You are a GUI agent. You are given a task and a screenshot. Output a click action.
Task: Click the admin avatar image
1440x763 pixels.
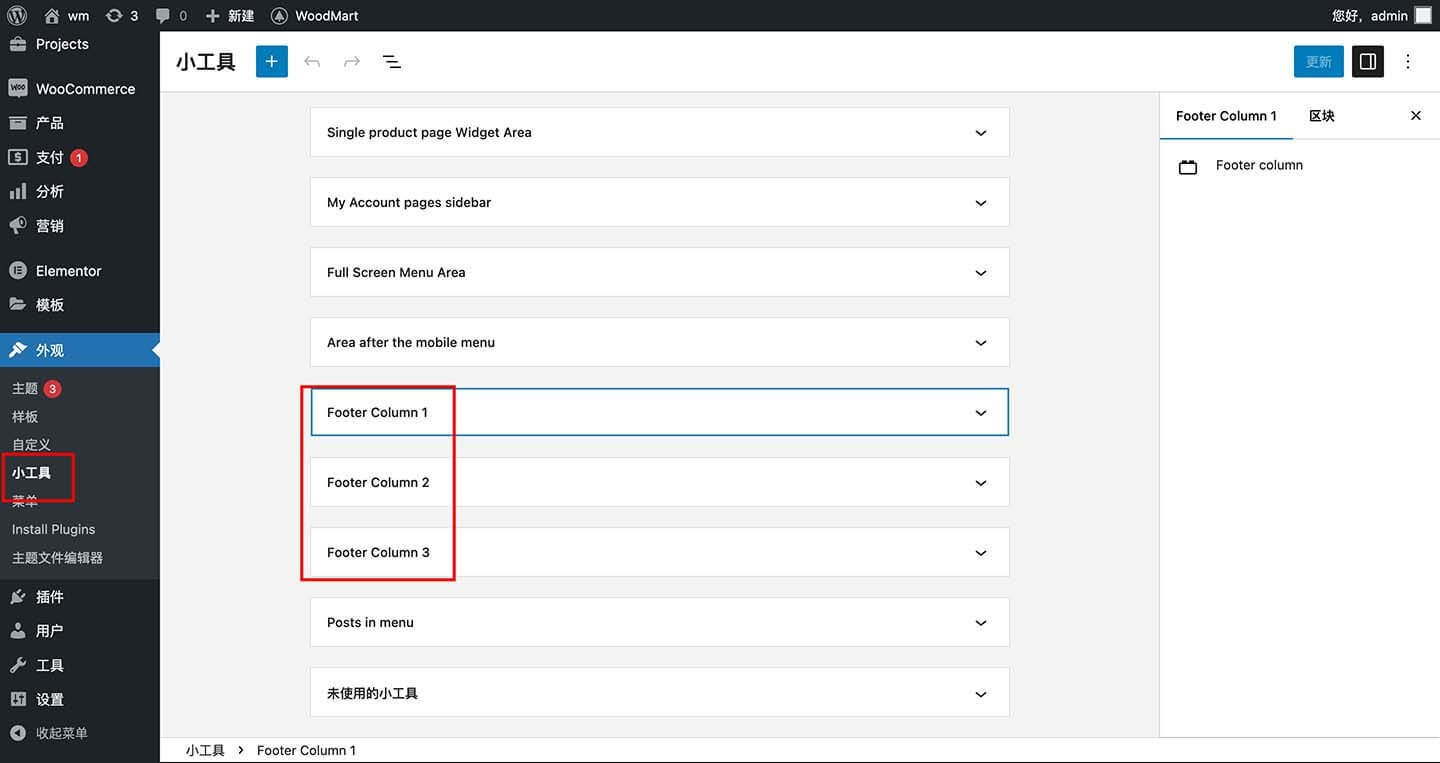1422,15
